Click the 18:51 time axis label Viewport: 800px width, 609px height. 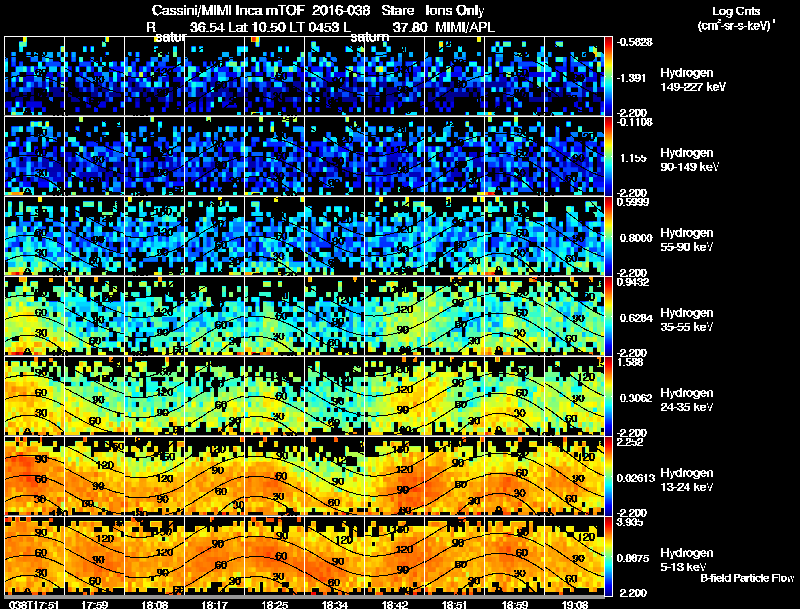click(x=455, y=604)
